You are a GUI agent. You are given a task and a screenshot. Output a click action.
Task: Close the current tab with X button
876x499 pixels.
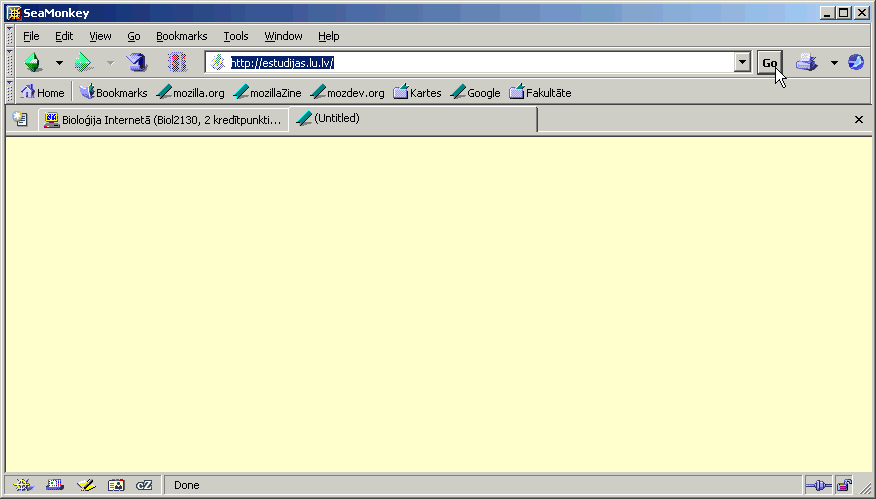pos(859,120)
